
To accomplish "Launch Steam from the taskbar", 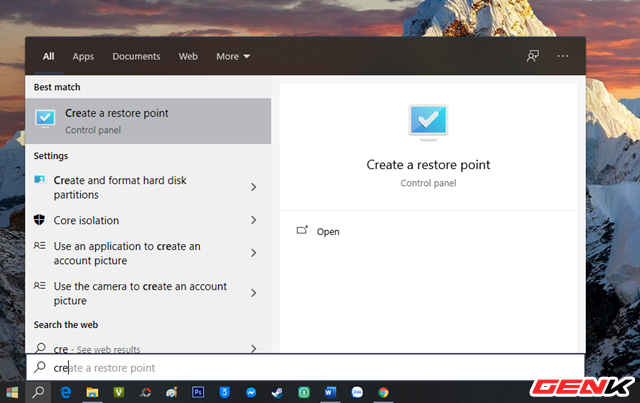I will (278, 392).
